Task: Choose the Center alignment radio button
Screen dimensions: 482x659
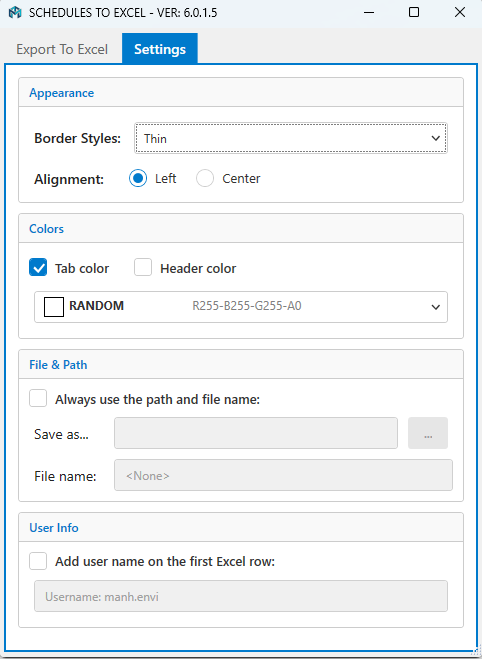Action: pos(205,179)
